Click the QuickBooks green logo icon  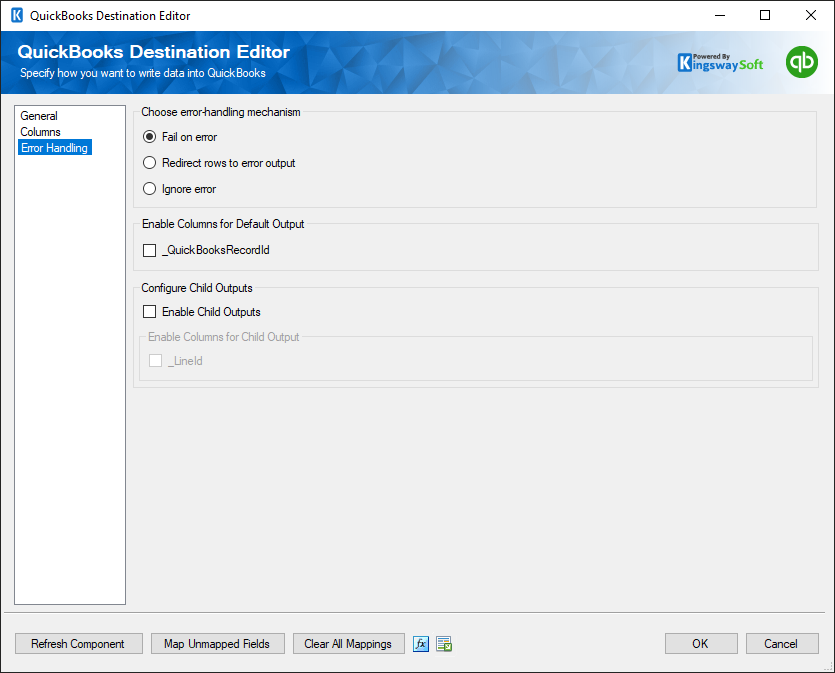coord(801,62)
